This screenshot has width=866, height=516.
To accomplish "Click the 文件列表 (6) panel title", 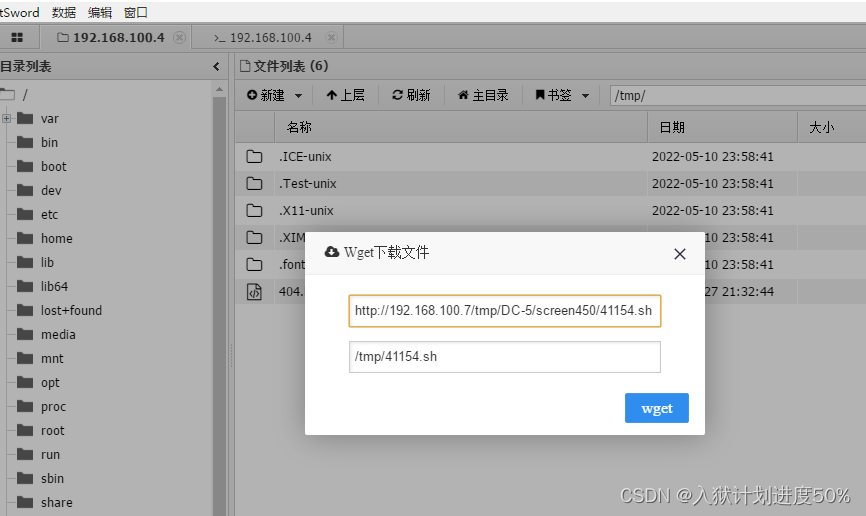I will 284,66.
